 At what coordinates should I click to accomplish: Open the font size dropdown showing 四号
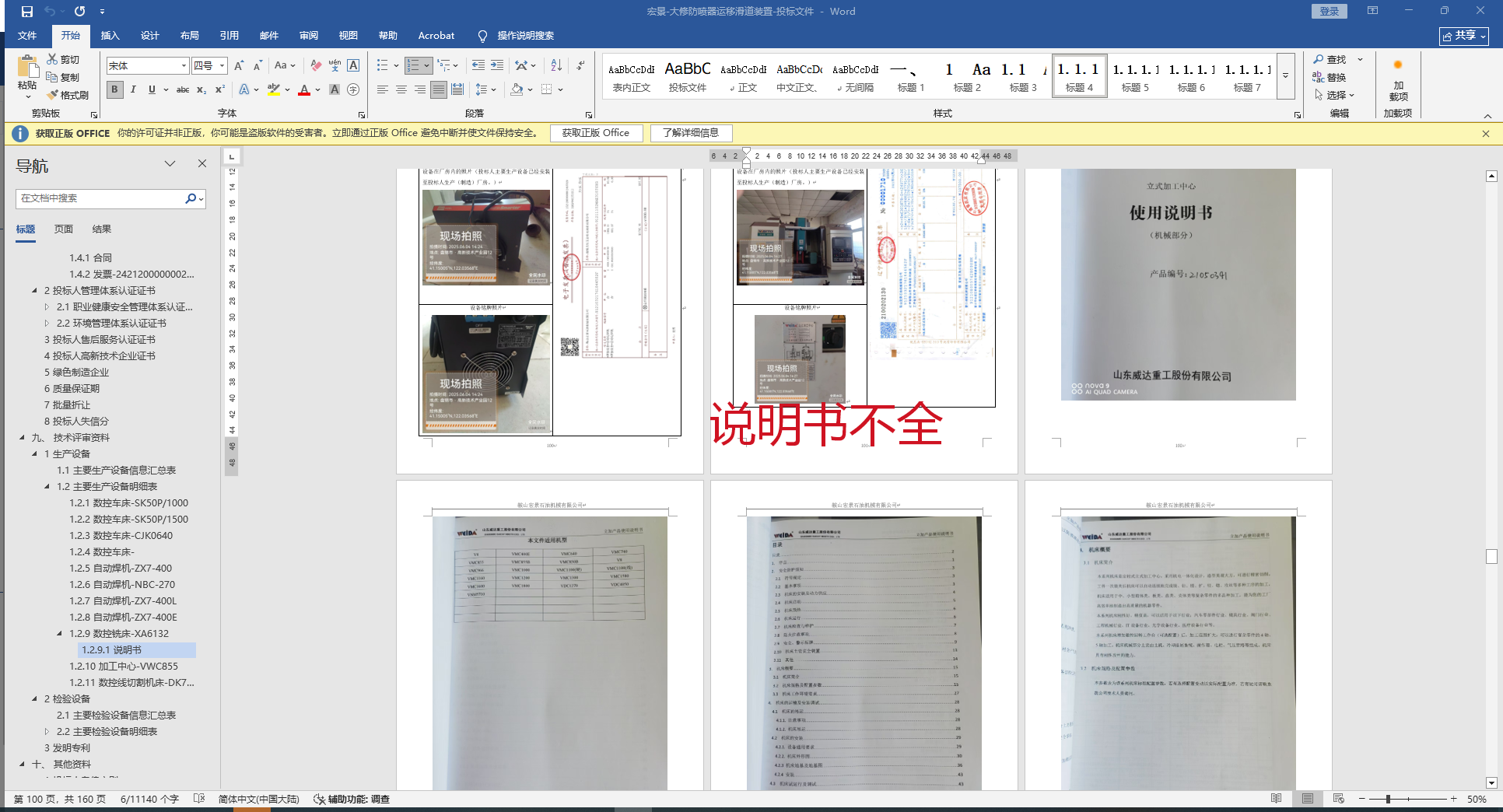222,66
